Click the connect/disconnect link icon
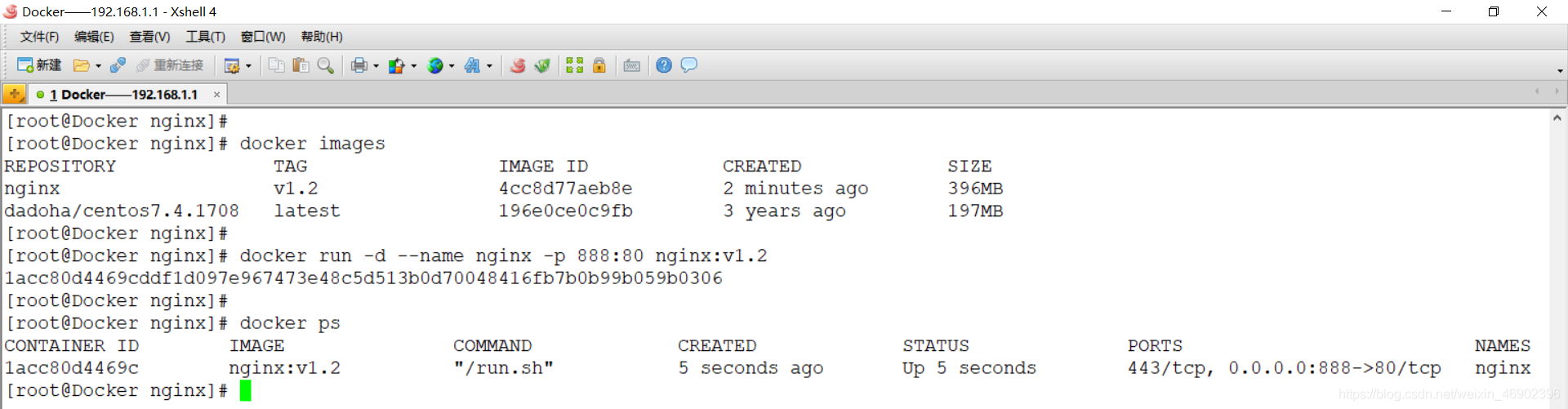The image size is (1568, 409). pos(118,65)
